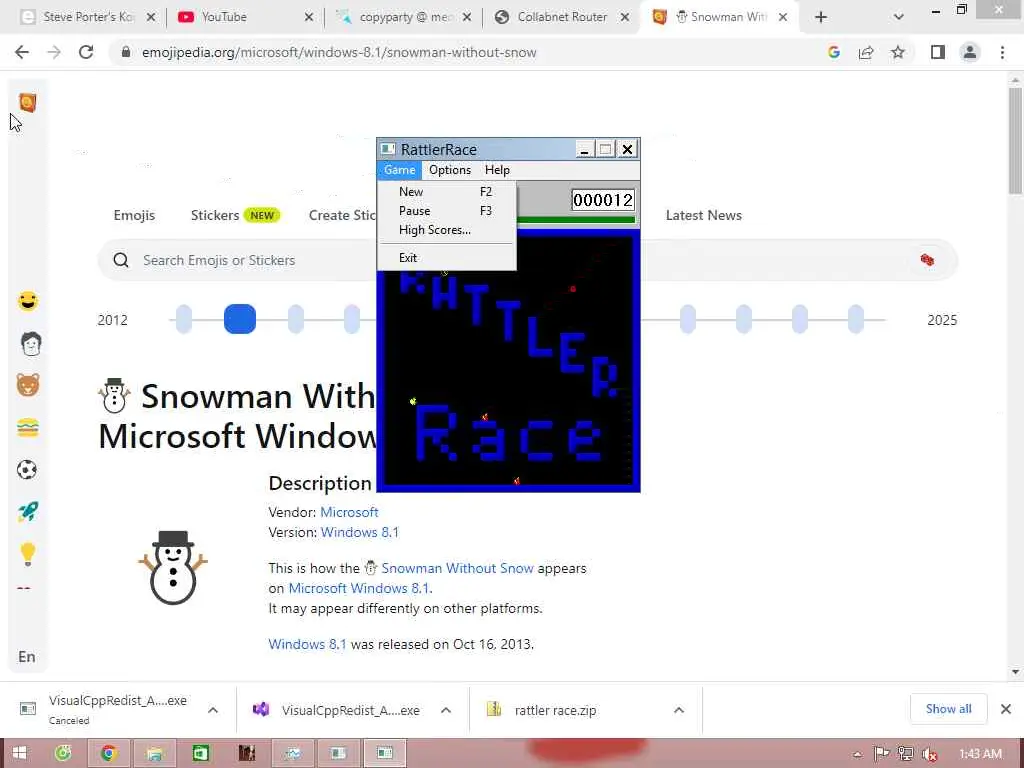Reload the current page
The height and width of the screenshot is (768, 1024).
click(x=86, y=52)
